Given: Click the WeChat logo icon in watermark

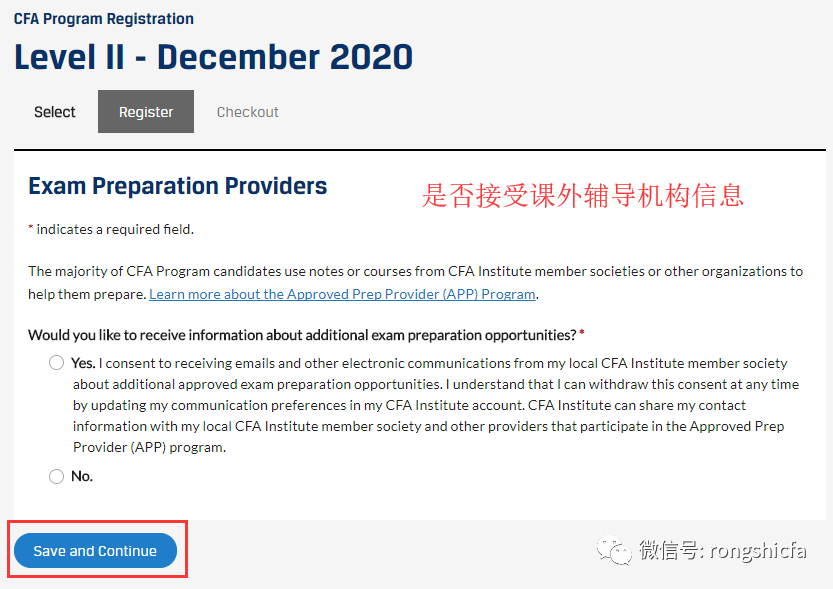Looking at the screenshot, I should [x=614, y=551].
